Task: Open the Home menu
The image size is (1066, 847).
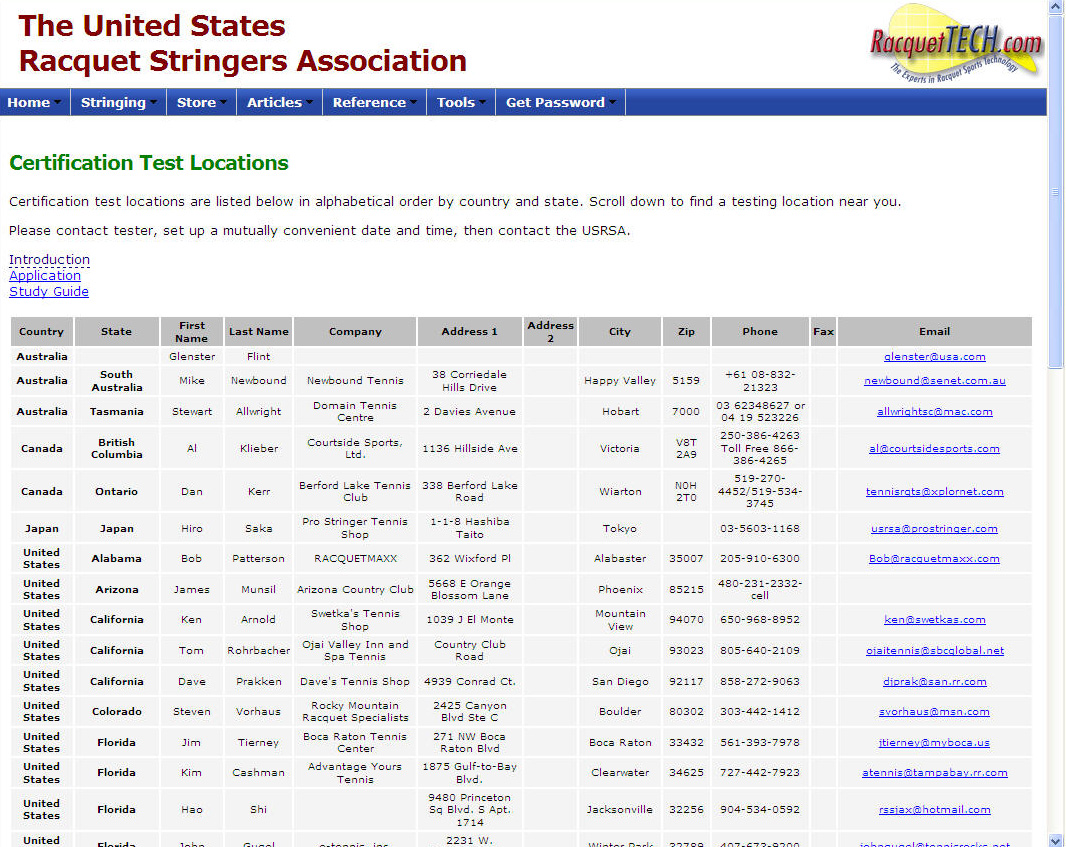Action: pos(35,102)
